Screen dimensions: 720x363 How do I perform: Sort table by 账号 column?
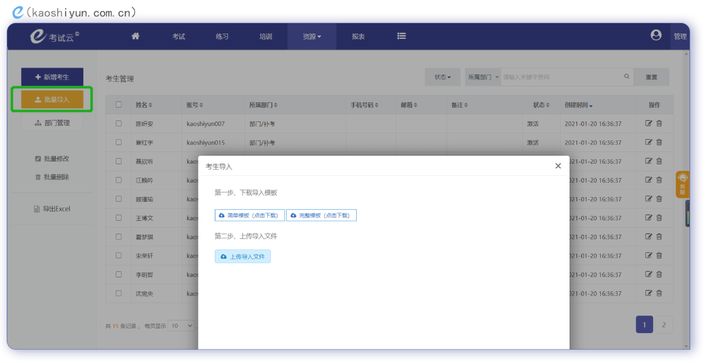pyautogui.click(x=195, y=105)
